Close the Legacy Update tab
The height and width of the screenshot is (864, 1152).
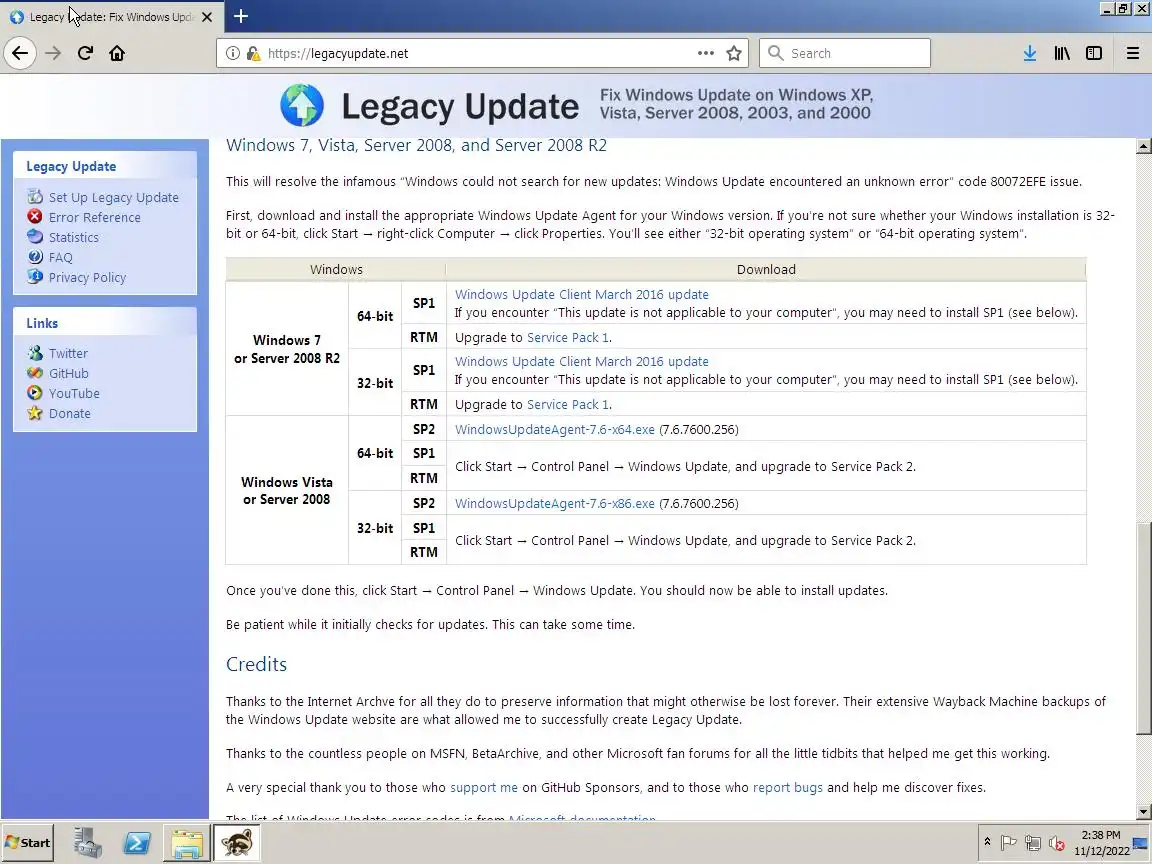(x=207, y=16)
